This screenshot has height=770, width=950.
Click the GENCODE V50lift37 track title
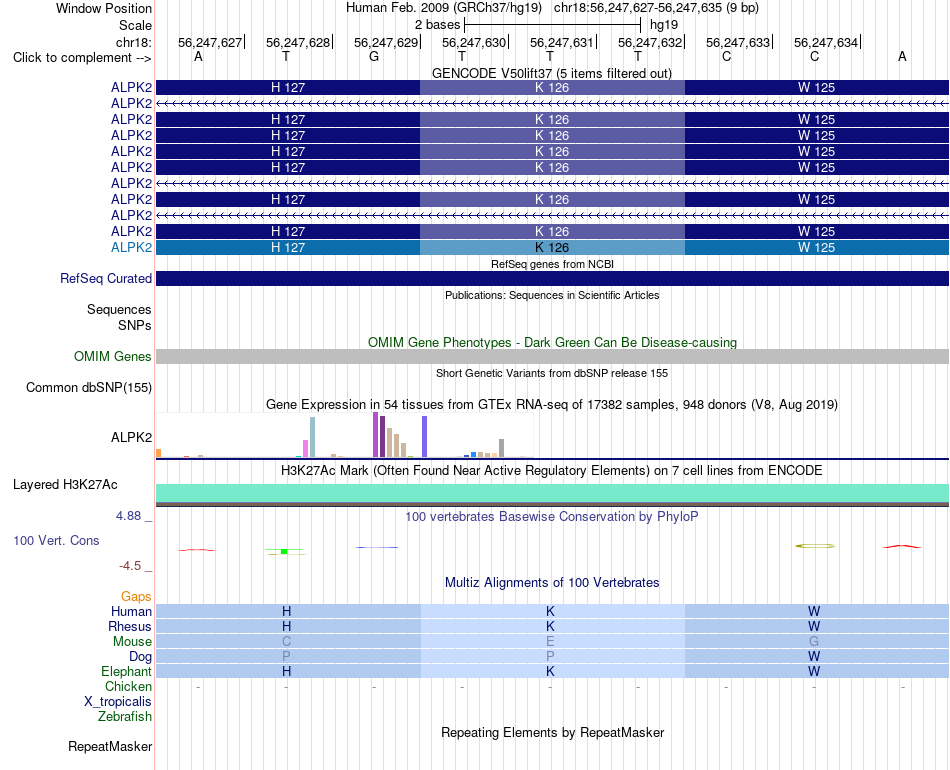551,73
